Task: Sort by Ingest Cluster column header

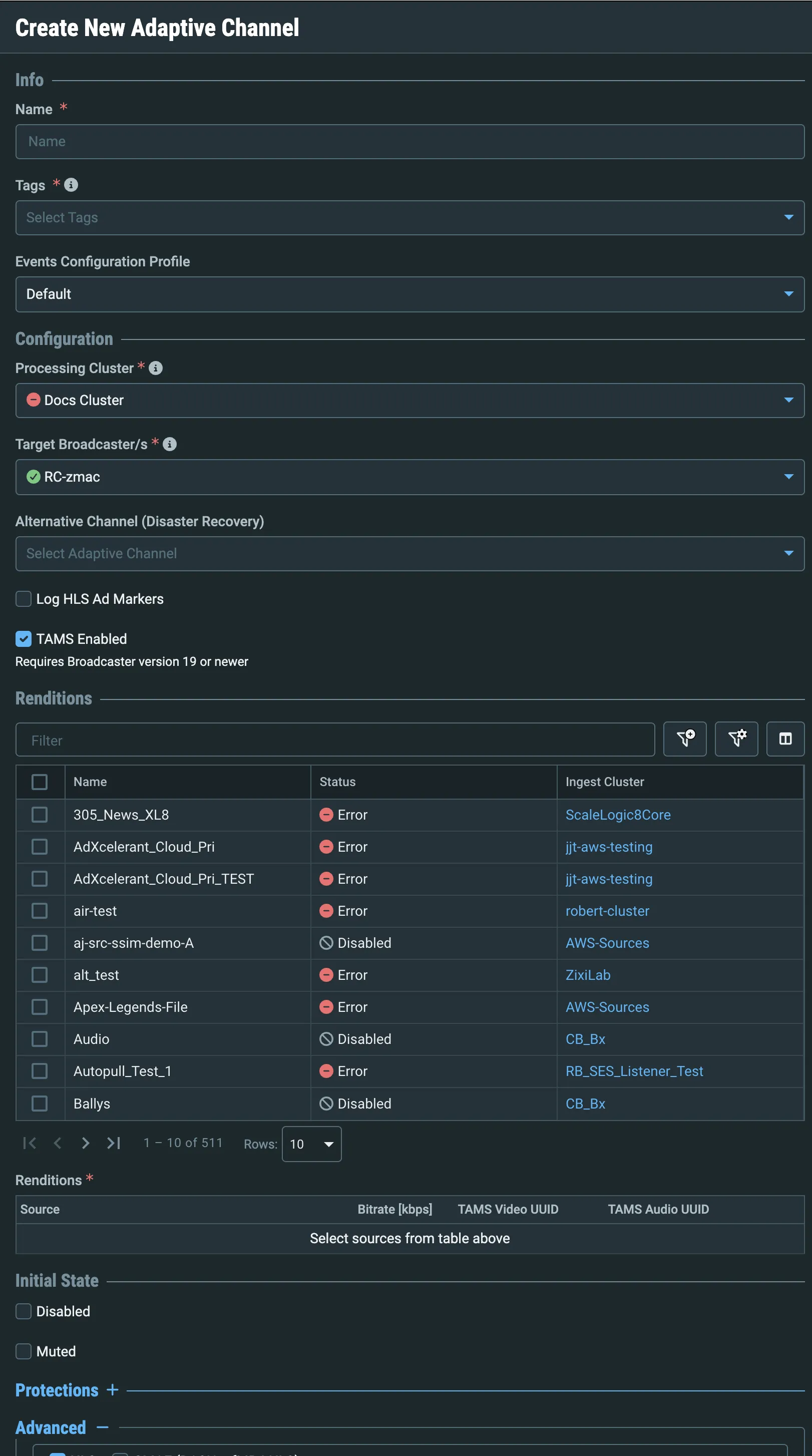Action: point(605,782)
